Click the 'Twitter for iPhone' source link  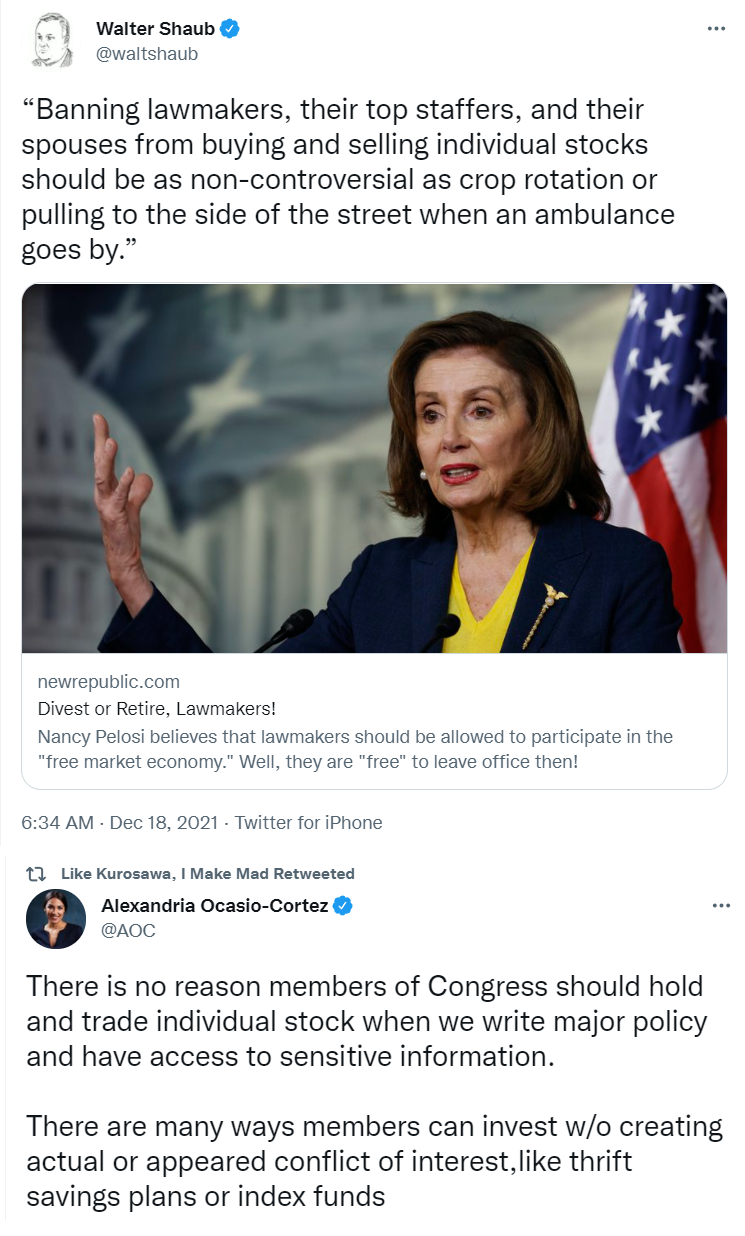308,823
